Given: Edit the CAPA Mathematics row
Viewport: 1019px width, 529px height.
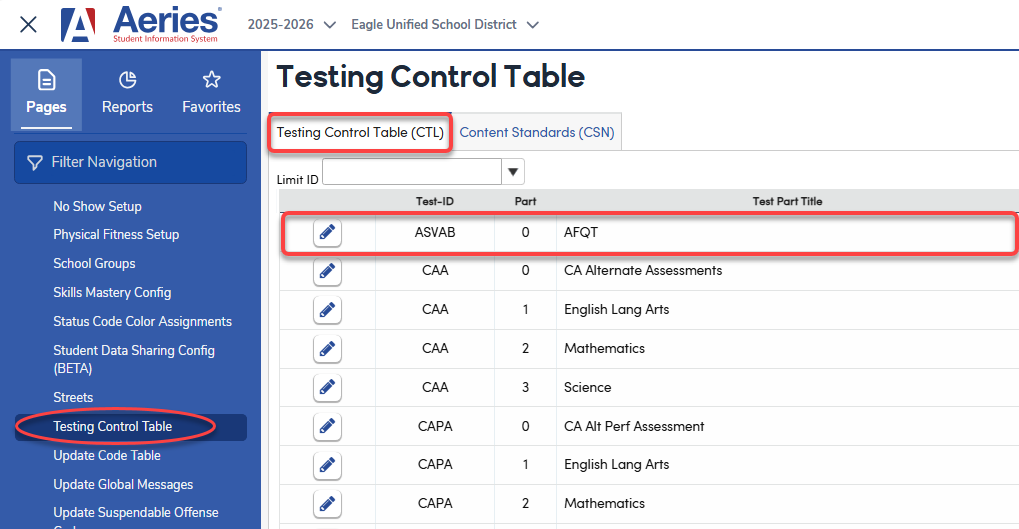Looking at the screenshot, I should point(328,504).
